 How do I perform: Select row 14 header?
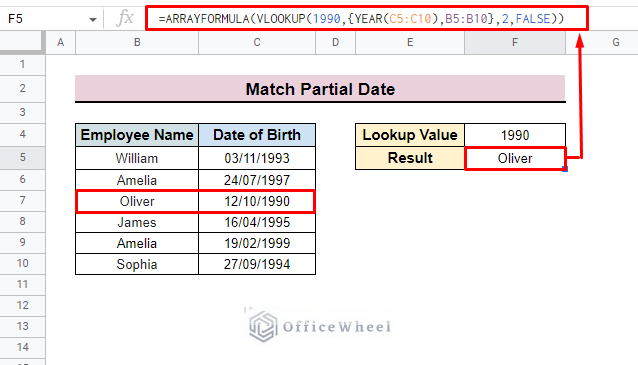[22, 348]
